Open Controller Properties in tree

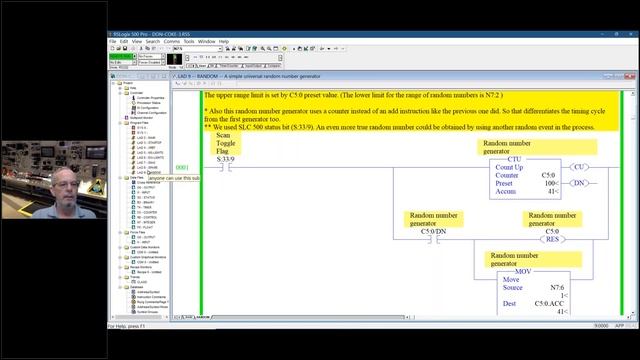(150, 98)
